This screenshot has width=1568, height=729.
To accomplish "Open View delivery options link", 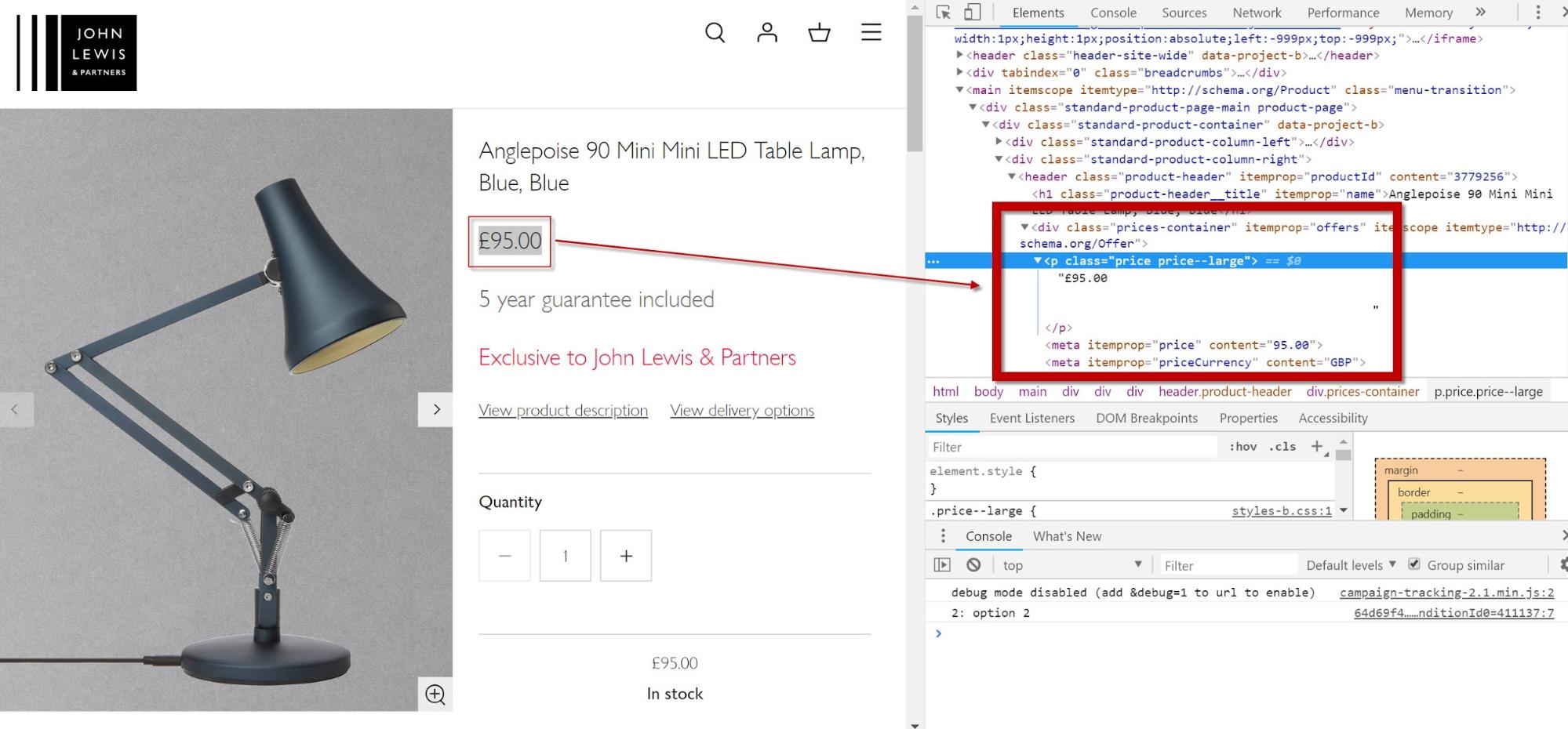I will (742, 410).
